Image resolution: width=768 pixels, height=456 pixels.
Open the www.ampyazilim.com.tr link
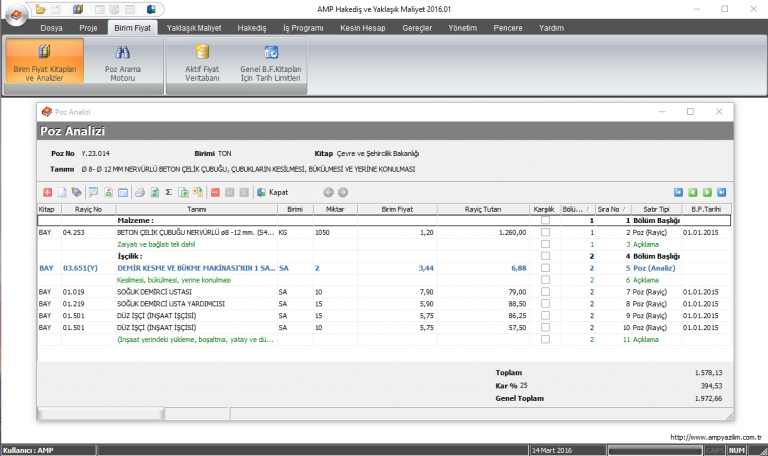pos(716,437)
